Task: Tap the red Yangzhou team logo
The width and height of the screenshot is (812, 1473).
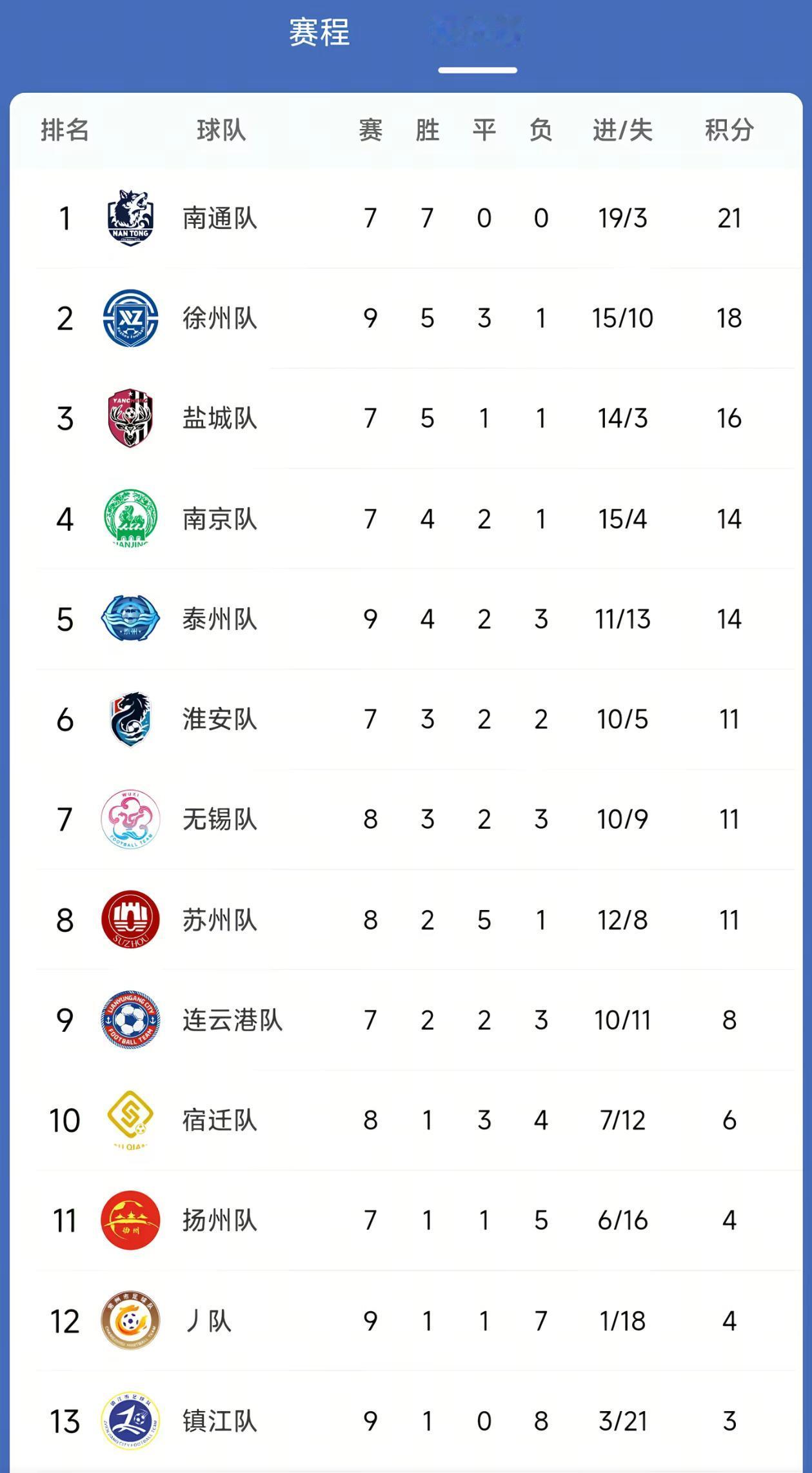Action: coord(130,1220)
